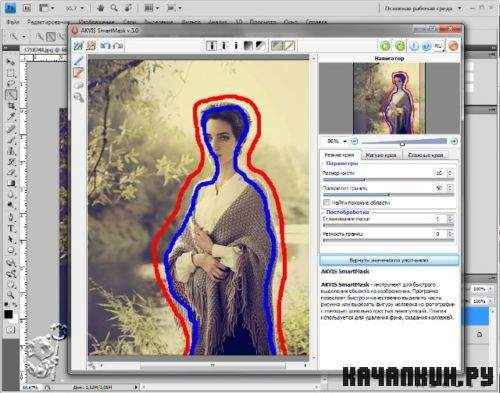Switch to the "Мягкие края" tab

pos(381,155)
